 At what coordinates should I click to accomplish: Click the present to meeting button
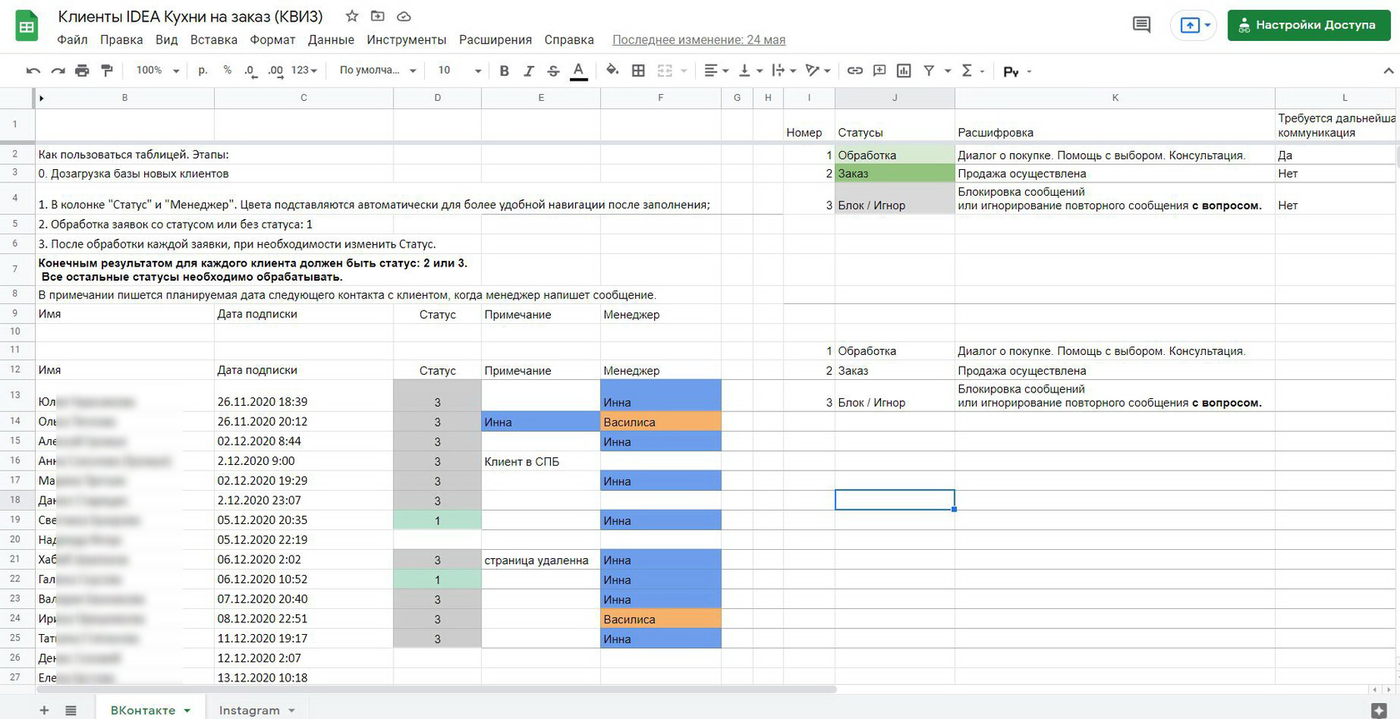pos(1193,25)
